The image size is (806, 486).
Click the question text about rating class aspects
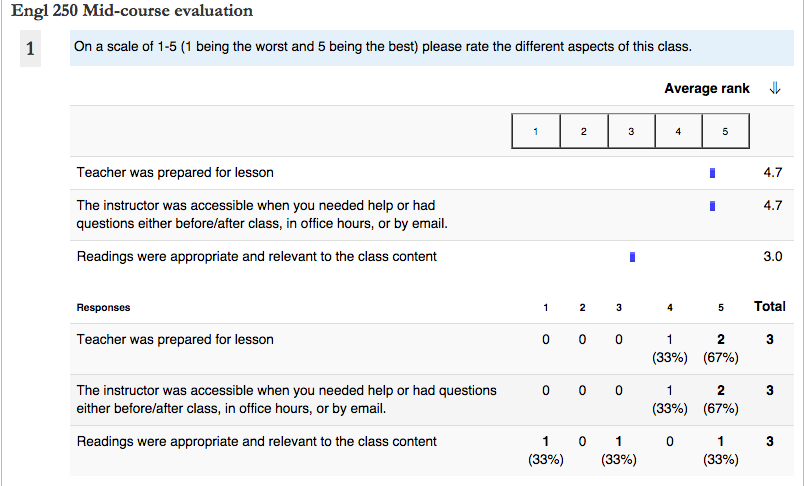[383, 47]
